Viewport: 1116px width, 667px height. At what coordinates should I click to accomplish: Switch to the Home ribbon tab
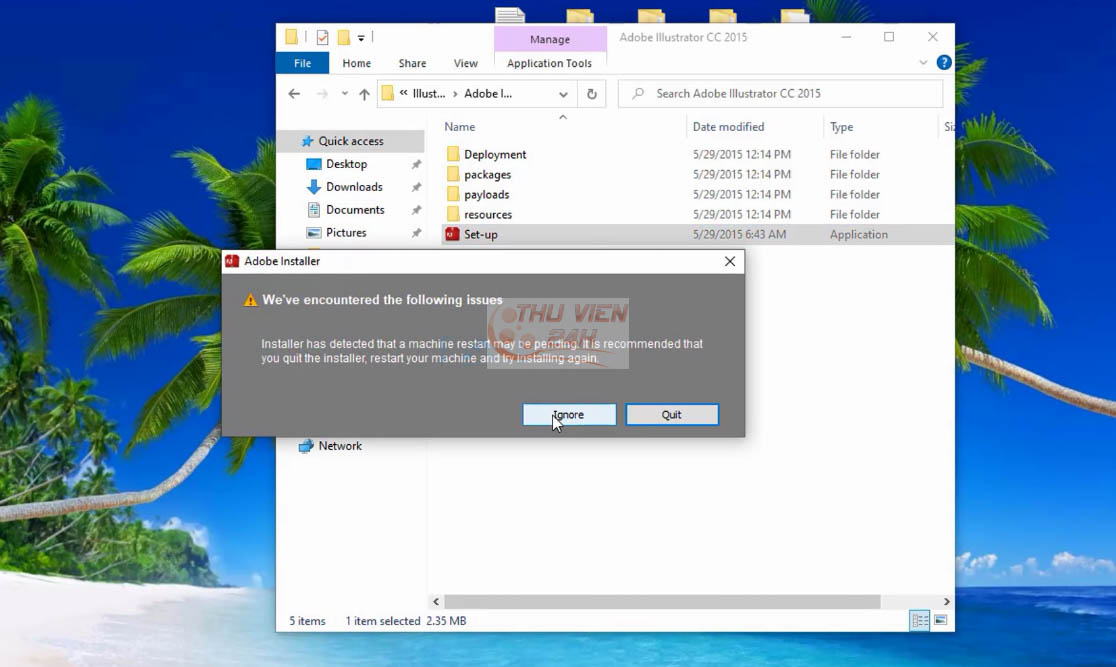357,63
